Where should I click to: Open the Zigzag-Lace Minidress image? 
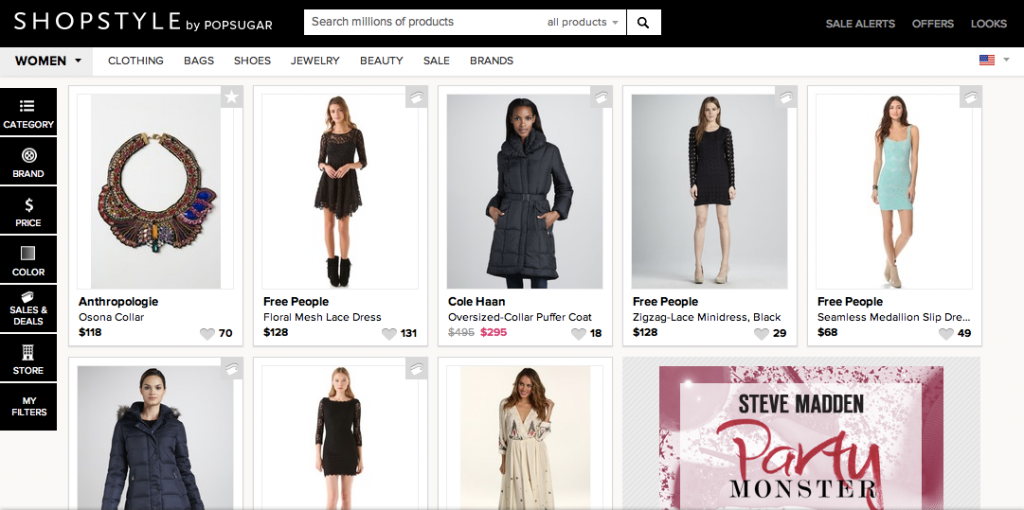710,191
